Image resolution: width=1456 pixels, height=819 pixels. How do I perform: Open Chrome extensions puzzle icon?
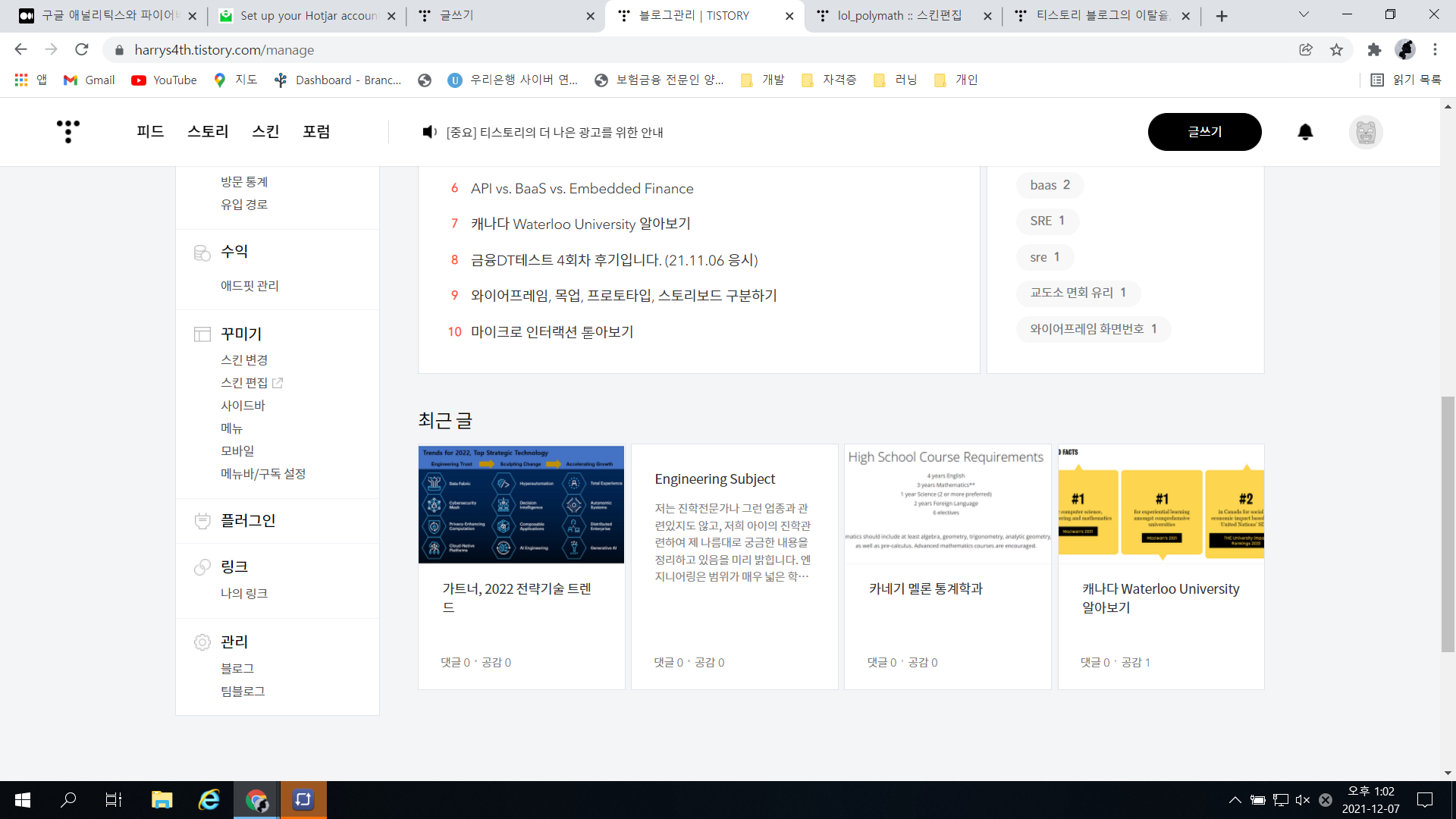click(1374, 50)
